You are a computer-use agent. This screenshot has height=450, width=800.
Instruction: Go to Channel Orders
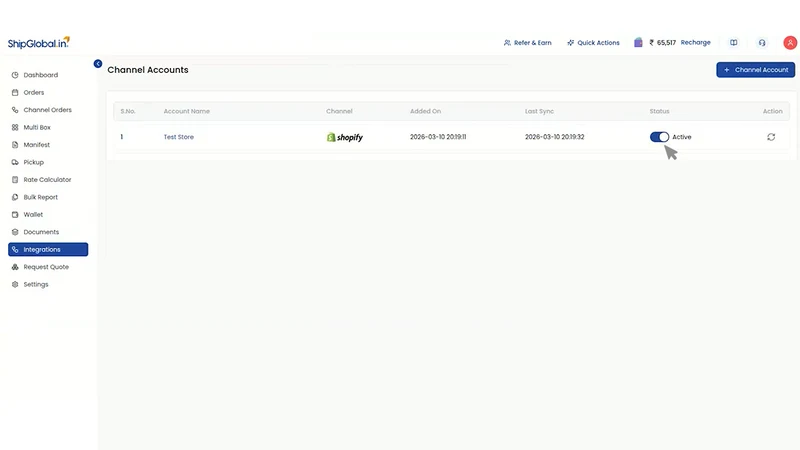(x=48, y=110)
